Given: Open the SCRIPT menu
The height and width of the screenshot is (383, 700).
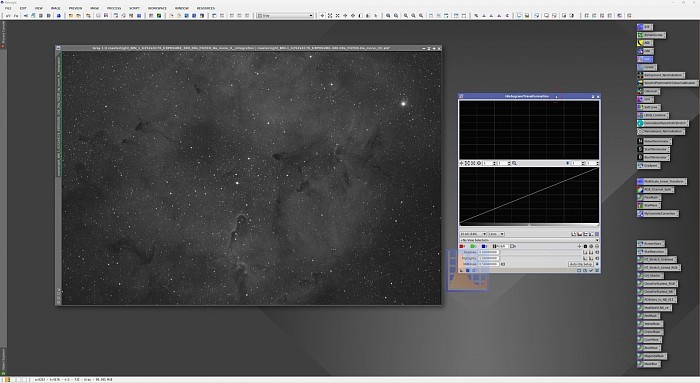Looking at the screenshot, I should click(134, 8).
